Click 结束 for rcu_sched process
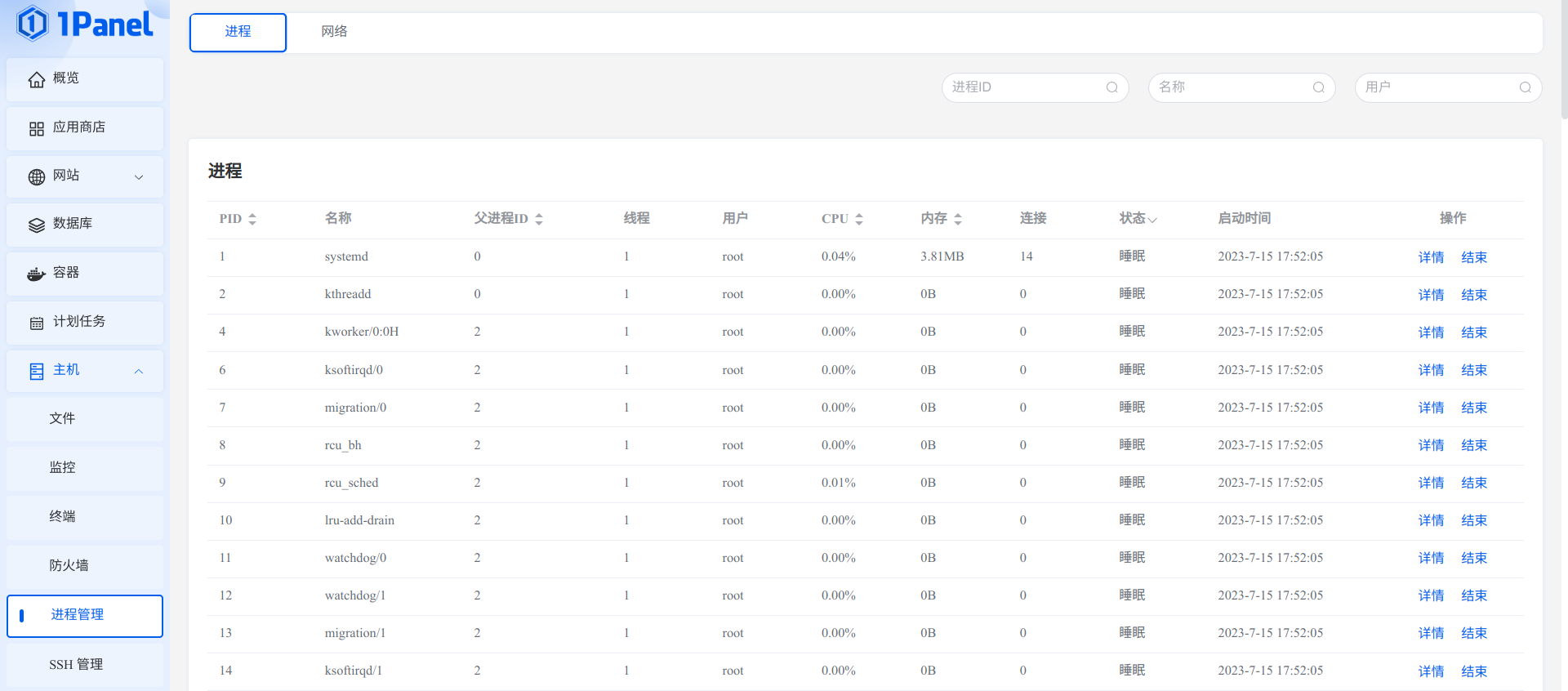 point(1474,483)
